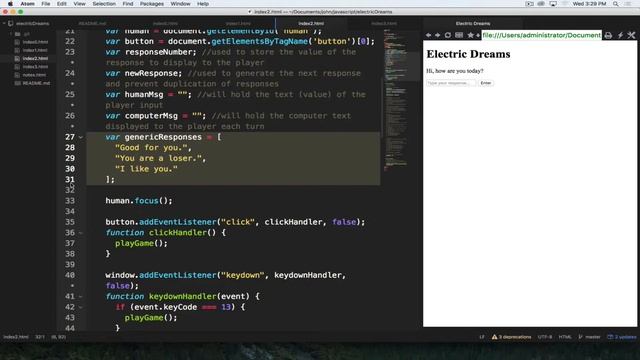Click the master git branch indicator
The width and height of the screenshot is (640, 360).
click(x=589, y=337)
